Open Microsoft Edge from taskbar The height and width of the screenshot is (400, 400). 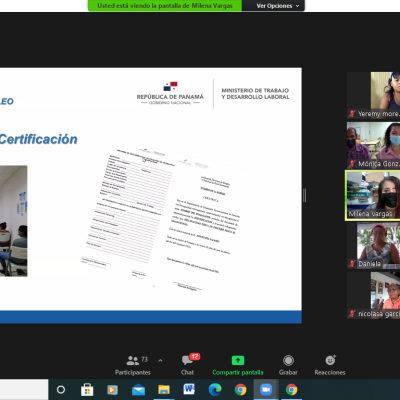pos(215,389)
